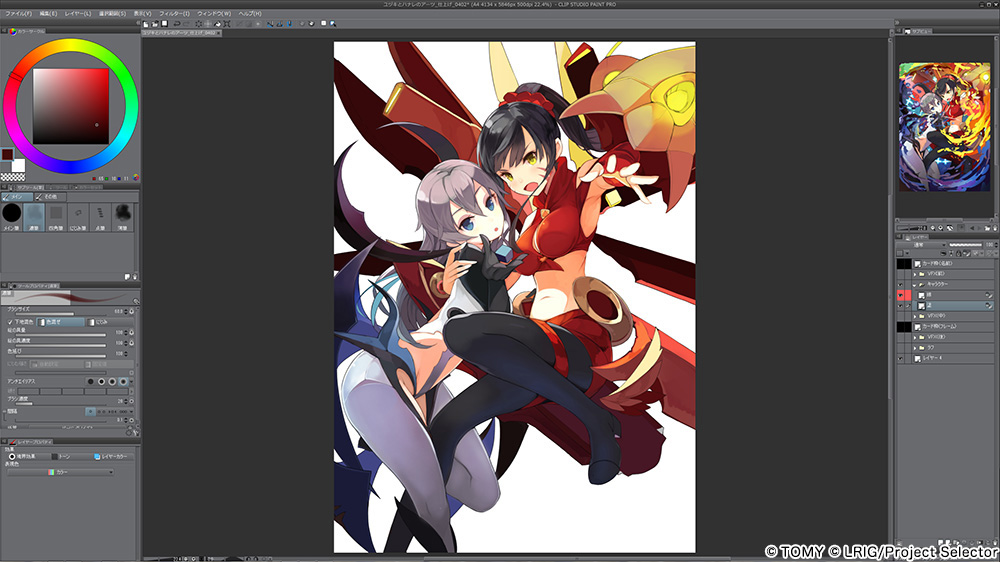Hide the キャラクター folder eye toggle
The width and height of the screenshot is (1000, 562).
click(x=901, y=285)
